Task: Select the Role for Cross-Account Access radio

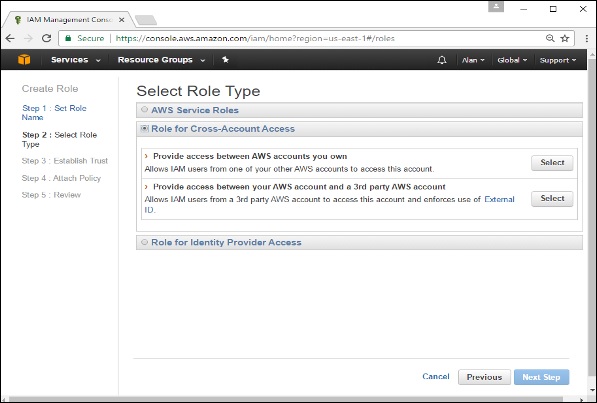Action: pyautogui.click(x=144, y=129)
